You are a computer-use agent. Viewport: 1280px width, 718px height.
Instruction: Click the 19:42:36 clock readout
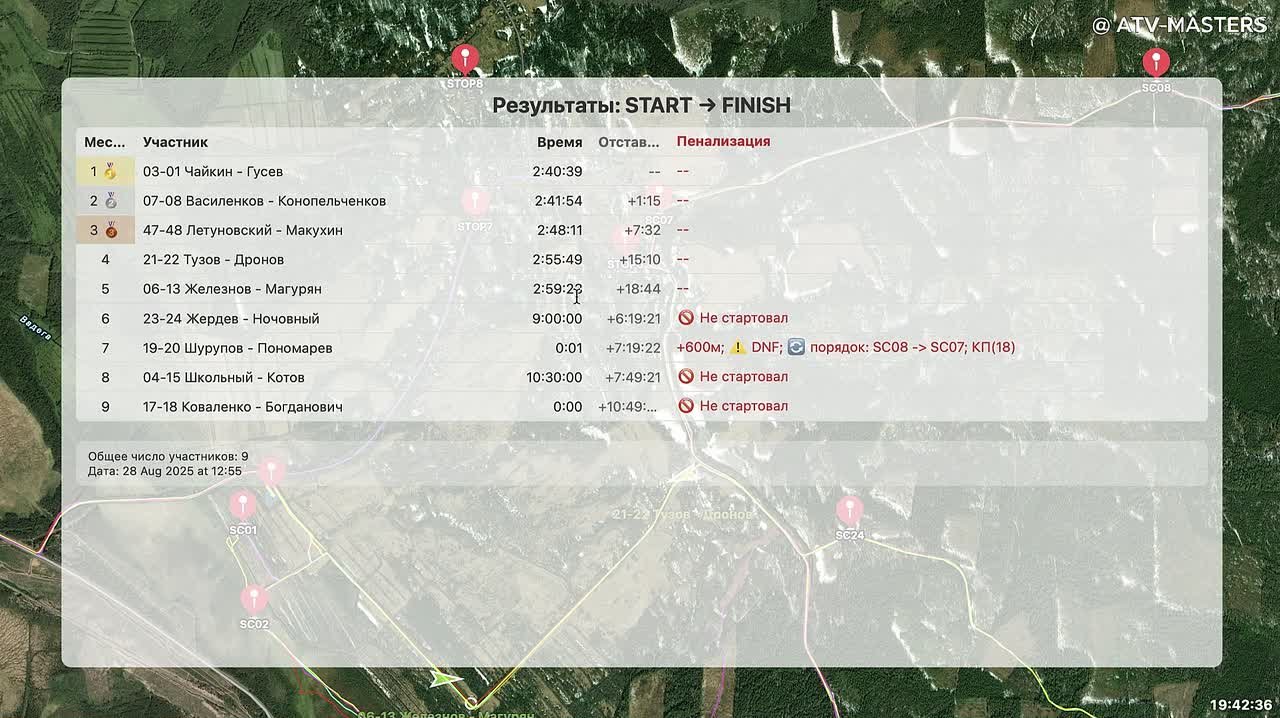(x=1241, y=705)
